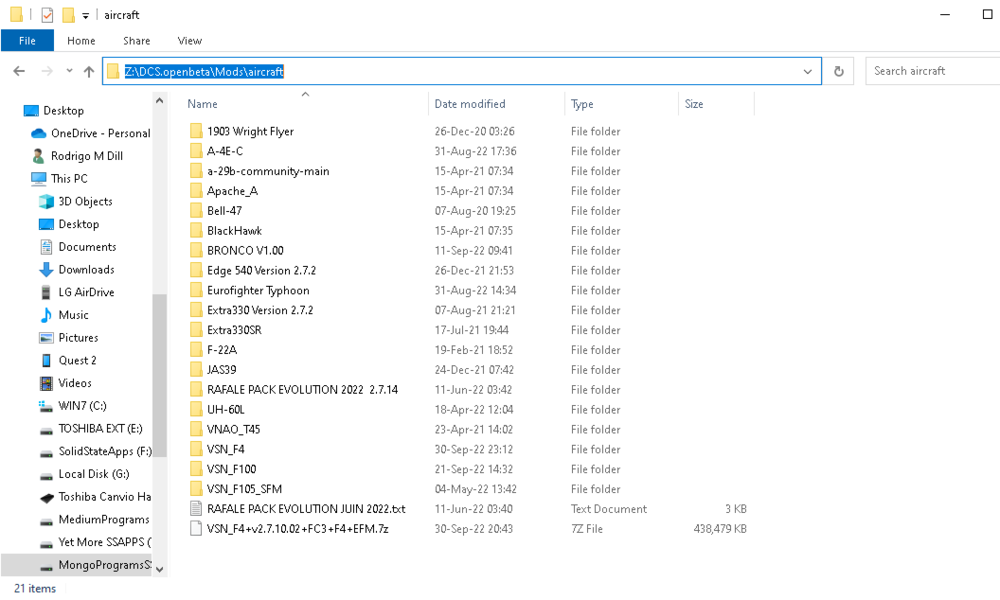Select the LG AirDrive device icon
This screenshot has height=600, width=1000.
(46, 293)
